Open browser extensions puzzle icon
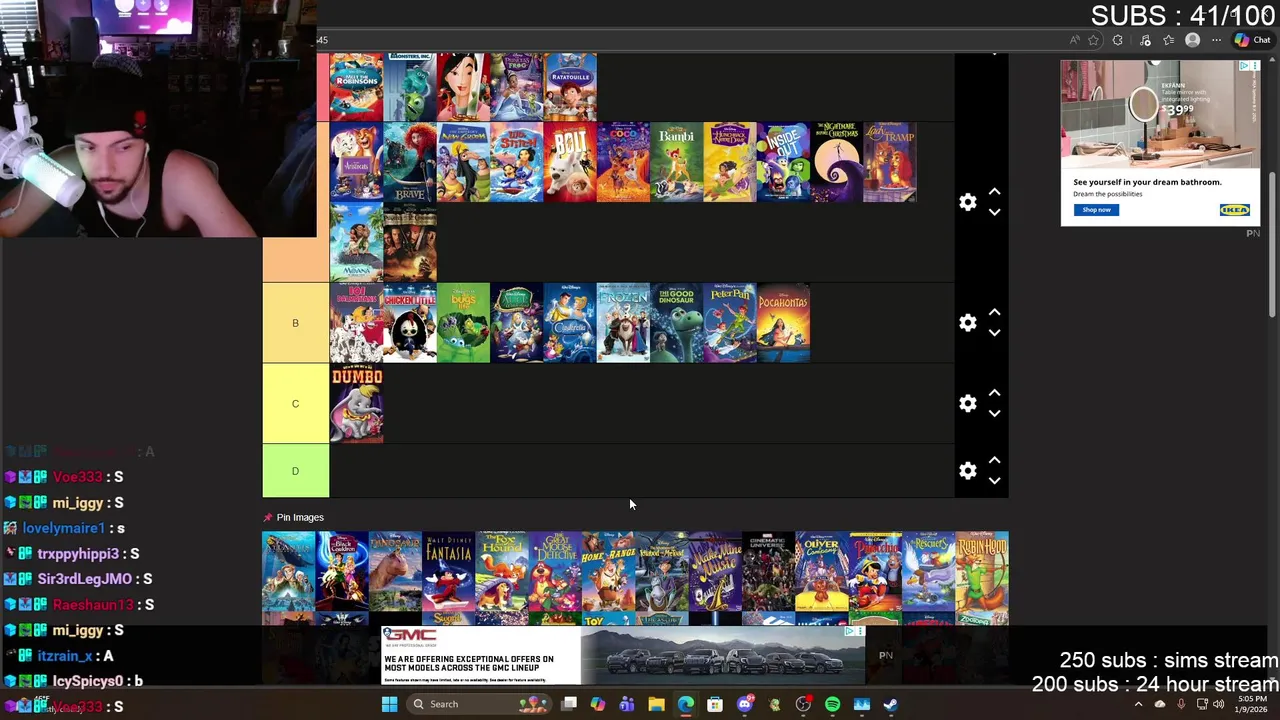The image size is (1280, 720). click(x=1117, y=40)
